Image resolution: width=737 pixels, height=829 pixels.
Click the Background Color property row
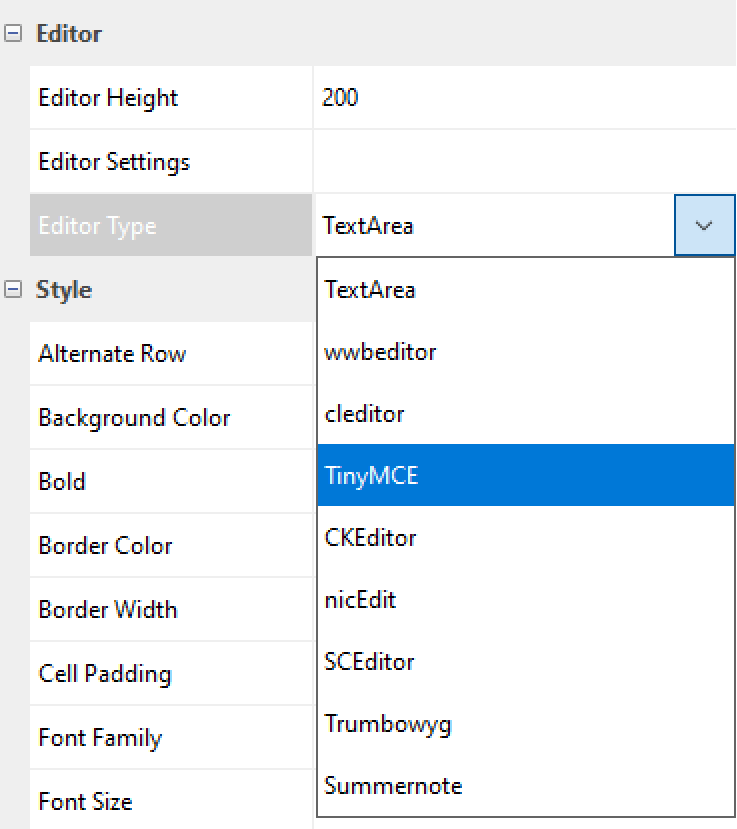pos(134,418)
